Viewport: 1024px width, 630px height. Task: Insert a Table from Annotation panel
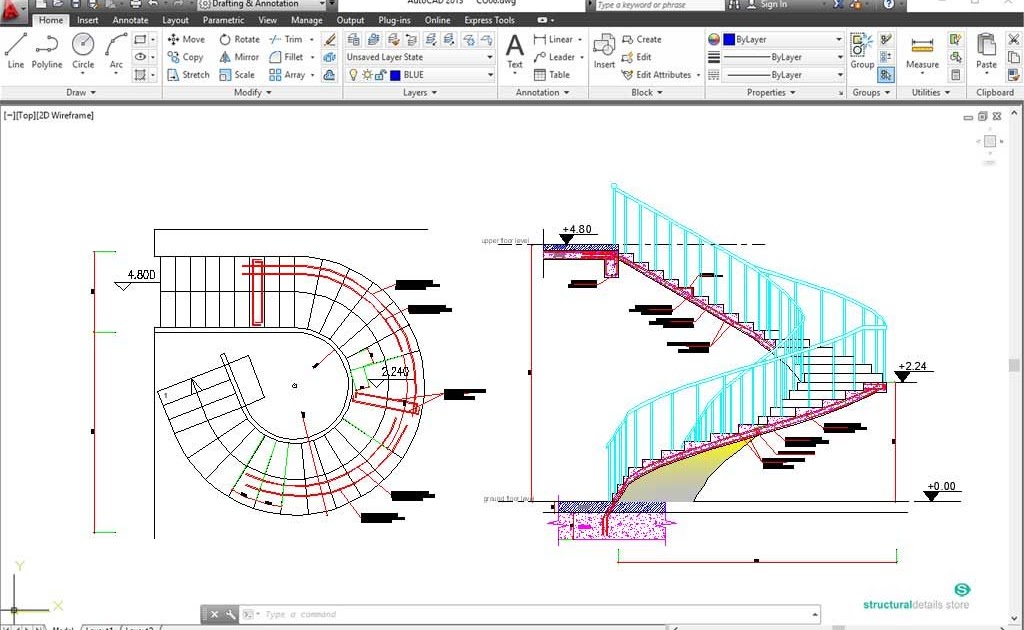click(x=552, y=74)
